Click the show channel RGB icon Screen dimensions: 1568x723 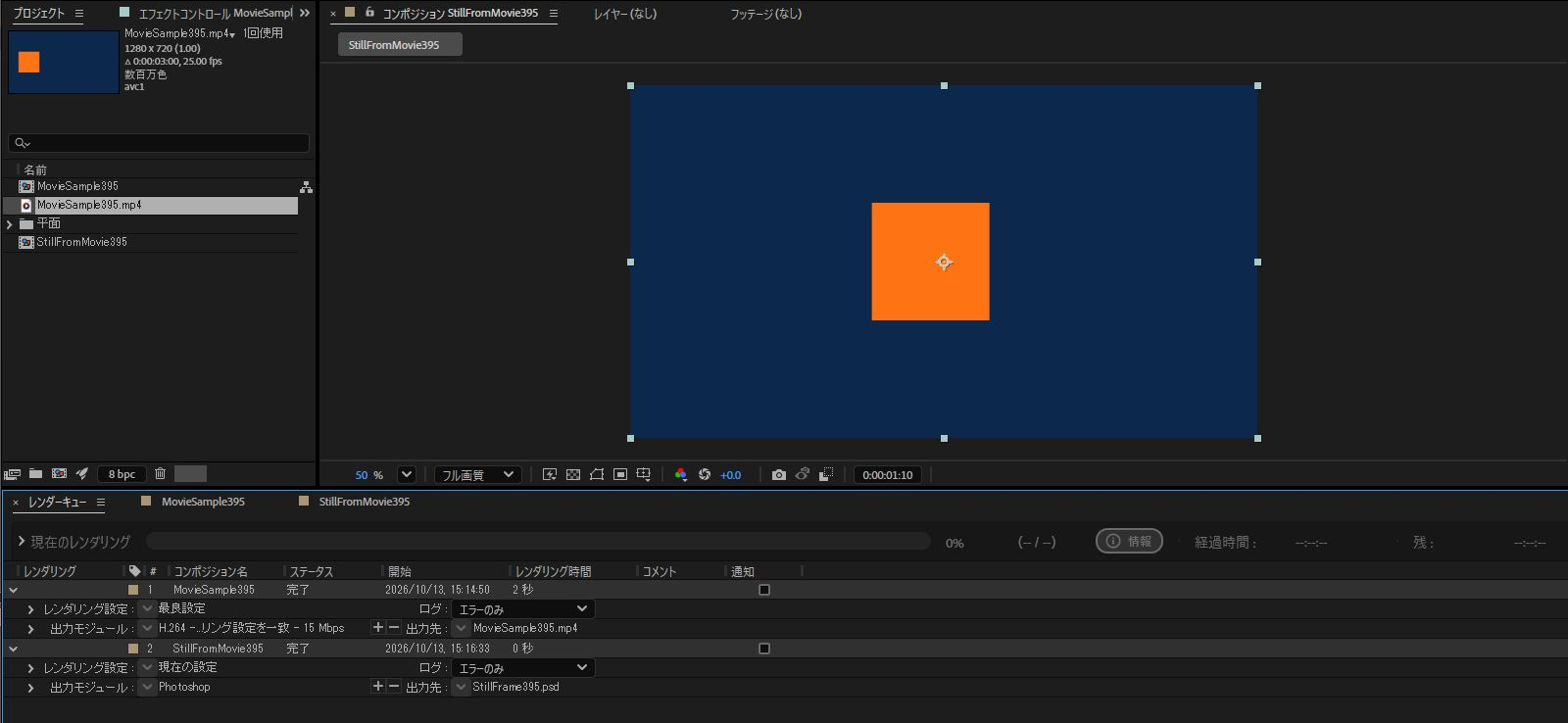coord(681,475)
